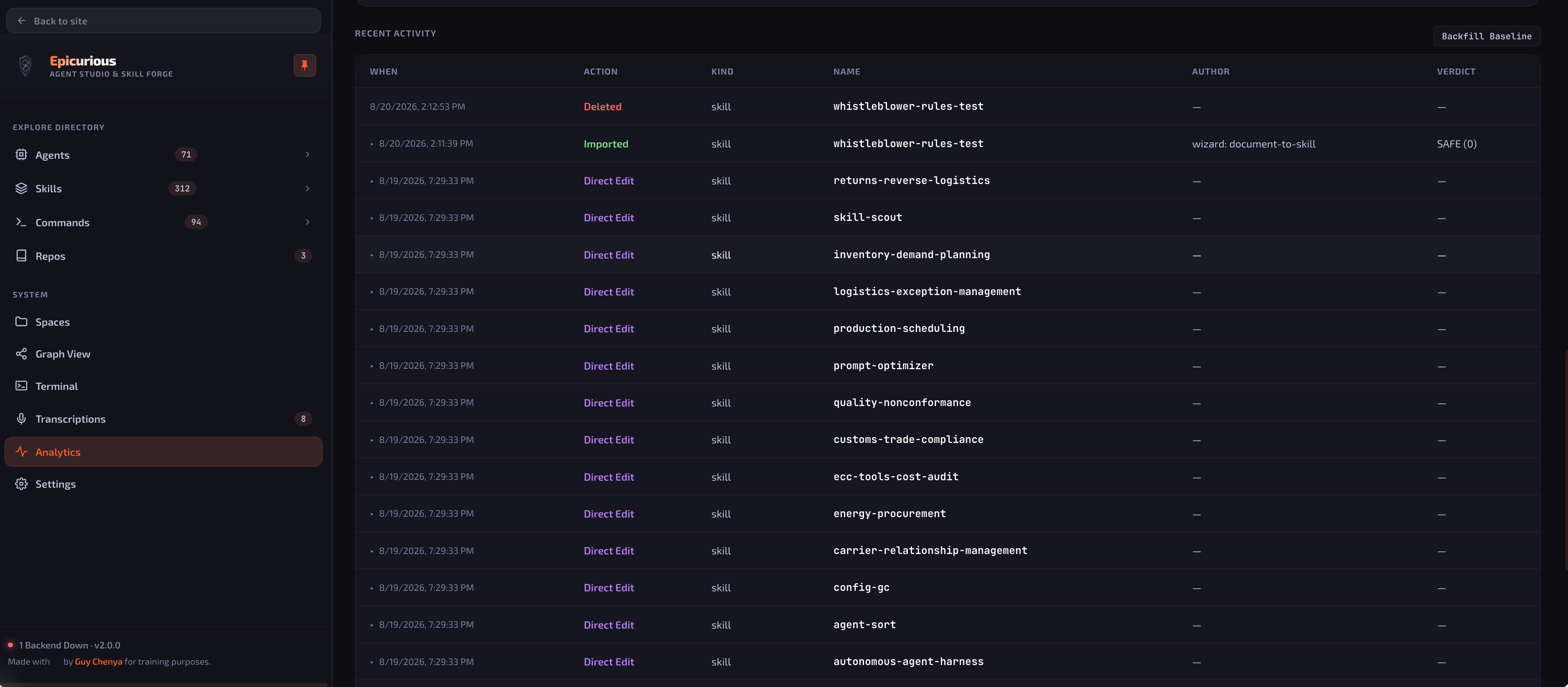The height and width of the screenshot is (687, 1568).
Task: Click agent-sort name
Action: click(864, 625)
